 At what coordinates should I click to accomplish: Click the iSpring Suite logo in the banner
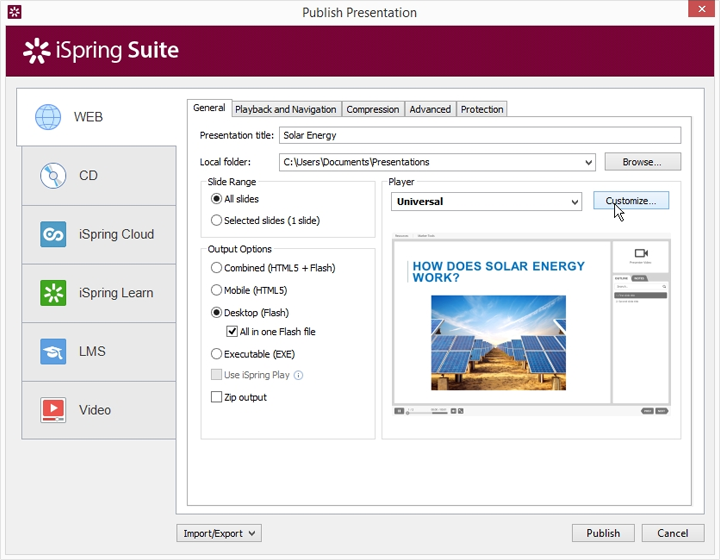click(101, 50)
